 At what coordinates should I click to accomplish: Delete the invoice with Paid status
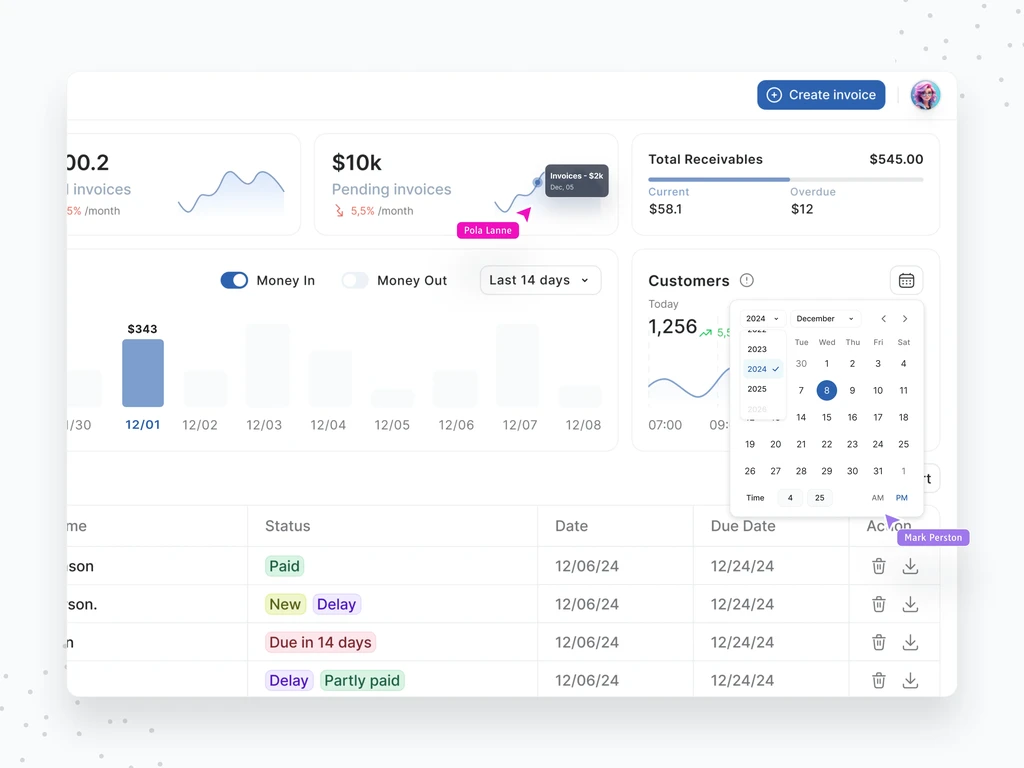tap(879, 566)
